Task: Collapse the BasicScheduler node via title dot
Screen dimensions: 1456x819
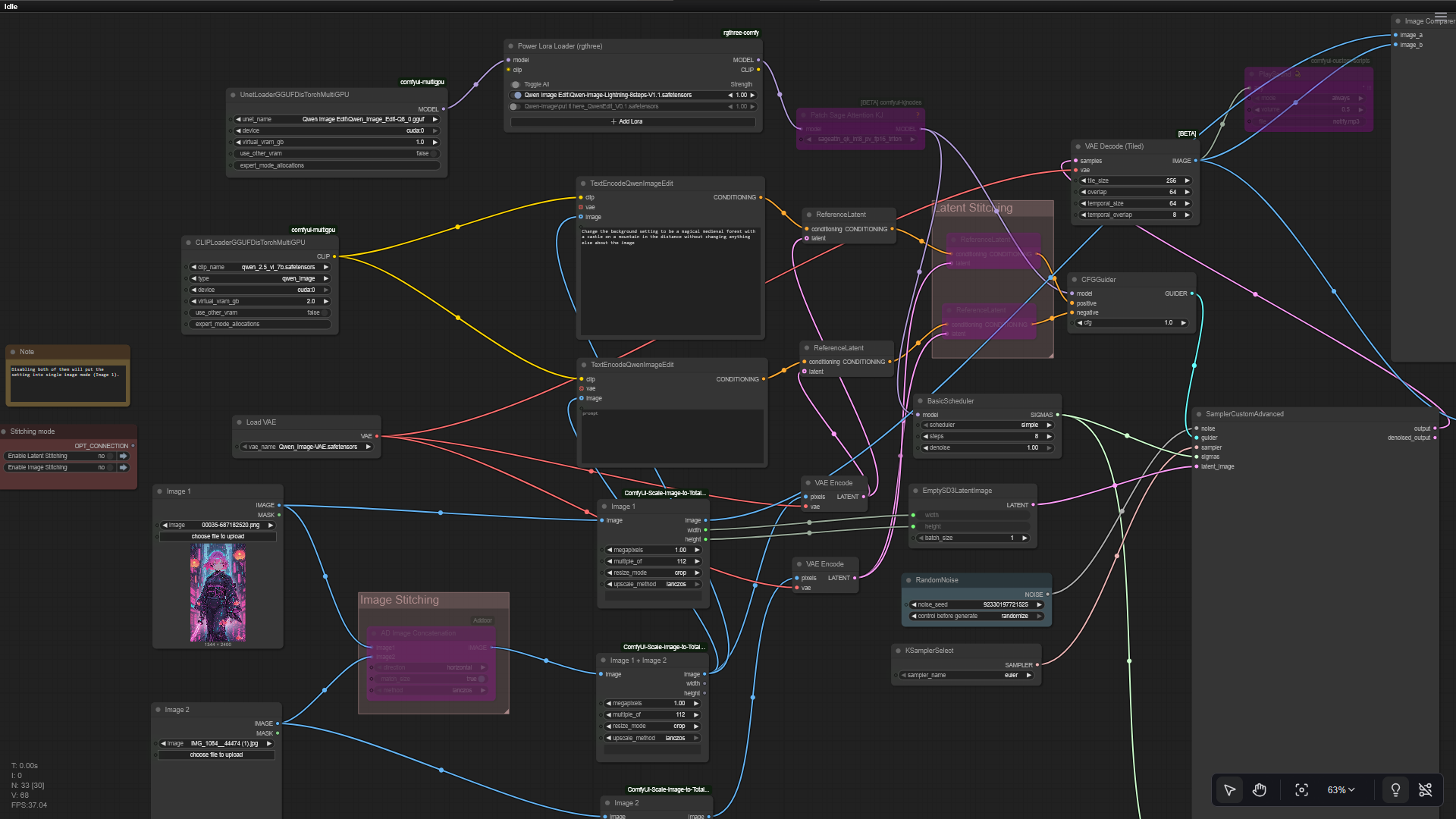Action: (921, 401)
